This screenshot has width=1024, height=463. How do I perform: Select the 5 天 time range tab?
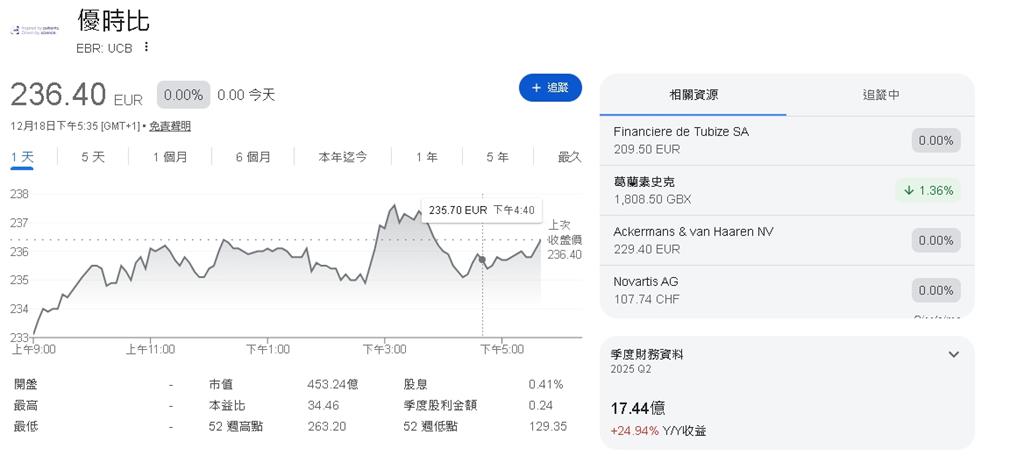coord(93,157)
